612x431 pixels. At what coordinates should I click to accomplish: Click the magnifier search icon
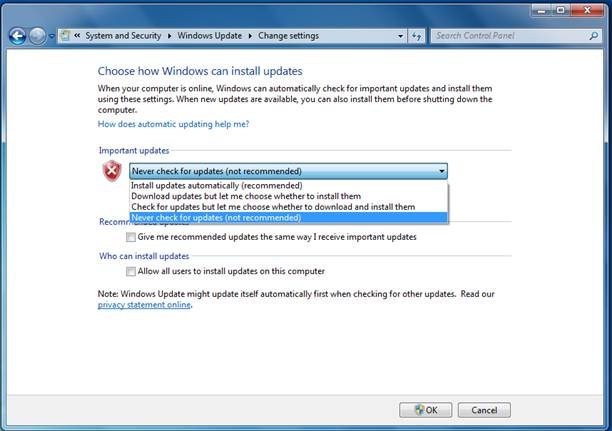pos(594,36)
